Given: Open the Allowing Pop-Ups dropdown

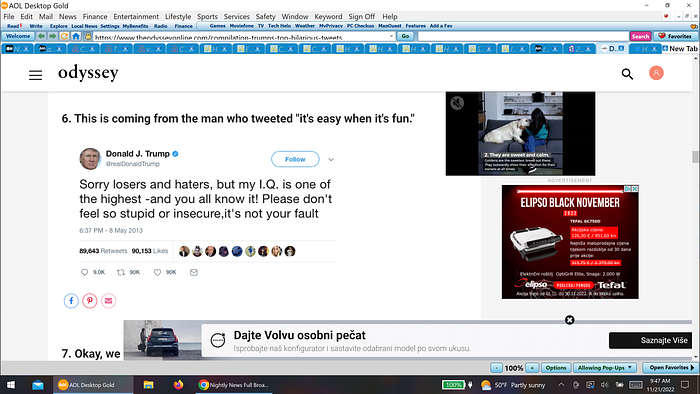Looking at the screenshot, I should (604, 368).
